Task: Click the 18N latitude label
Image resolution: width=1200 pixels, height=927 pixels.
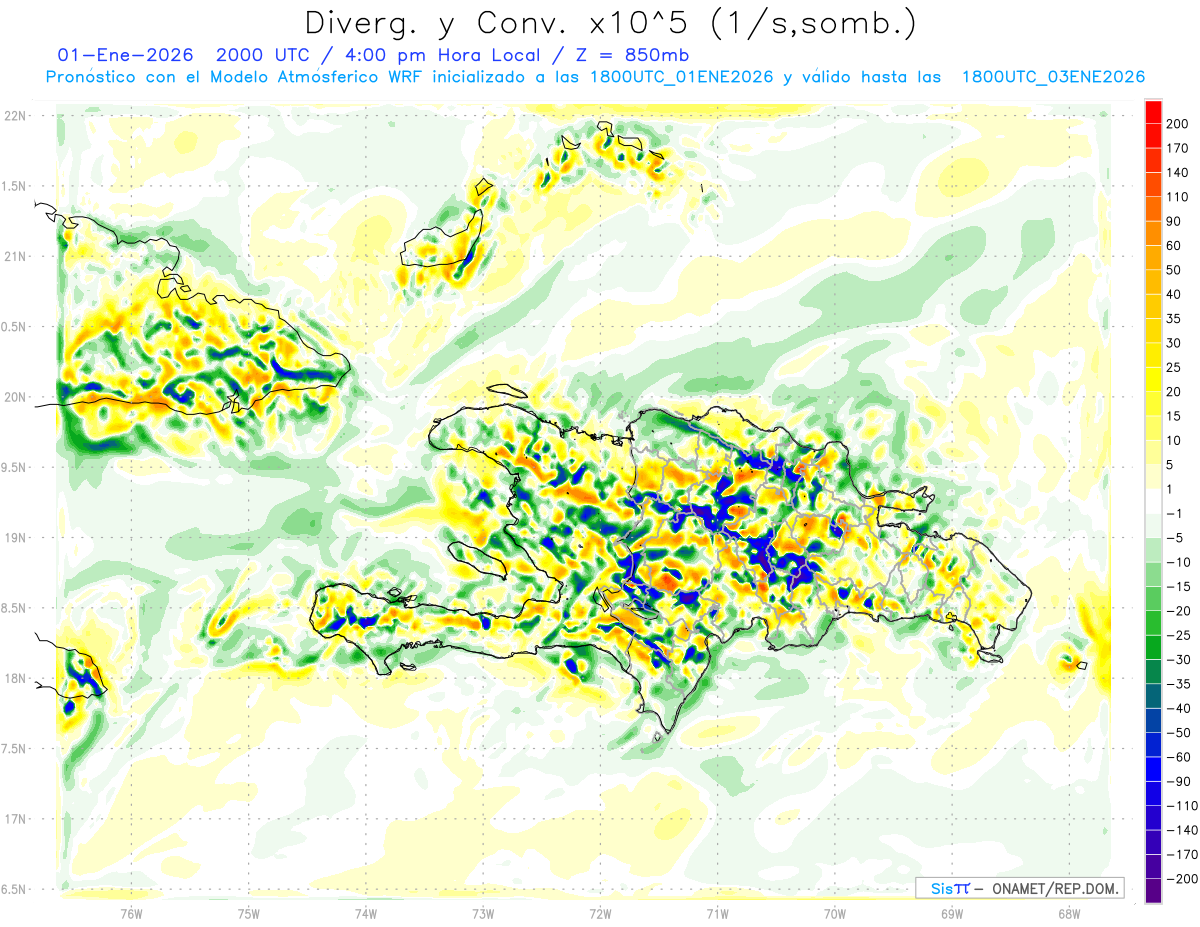Action: tap(15, 678)
